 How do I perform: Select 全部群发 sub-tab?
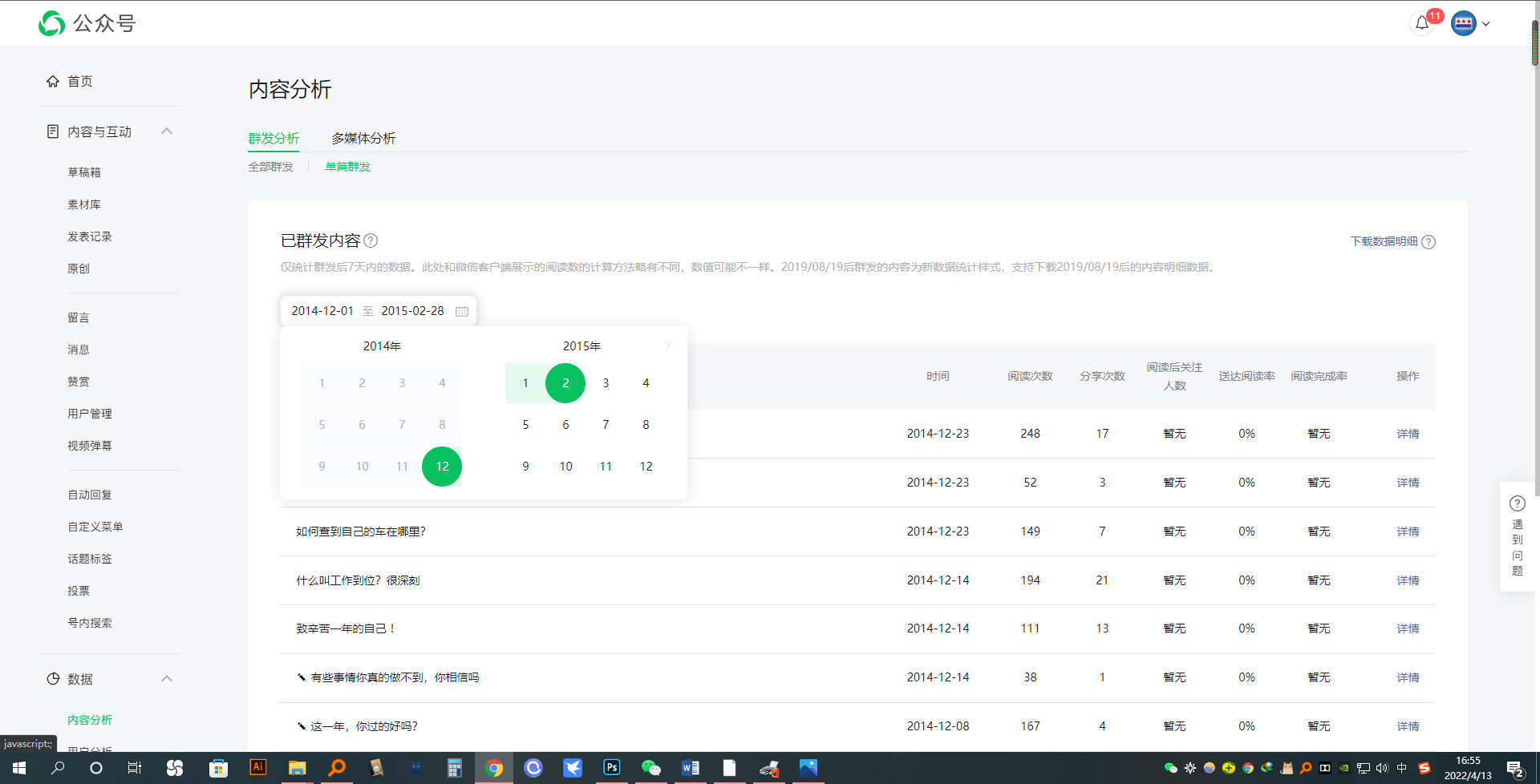click(x=271, y=167)
